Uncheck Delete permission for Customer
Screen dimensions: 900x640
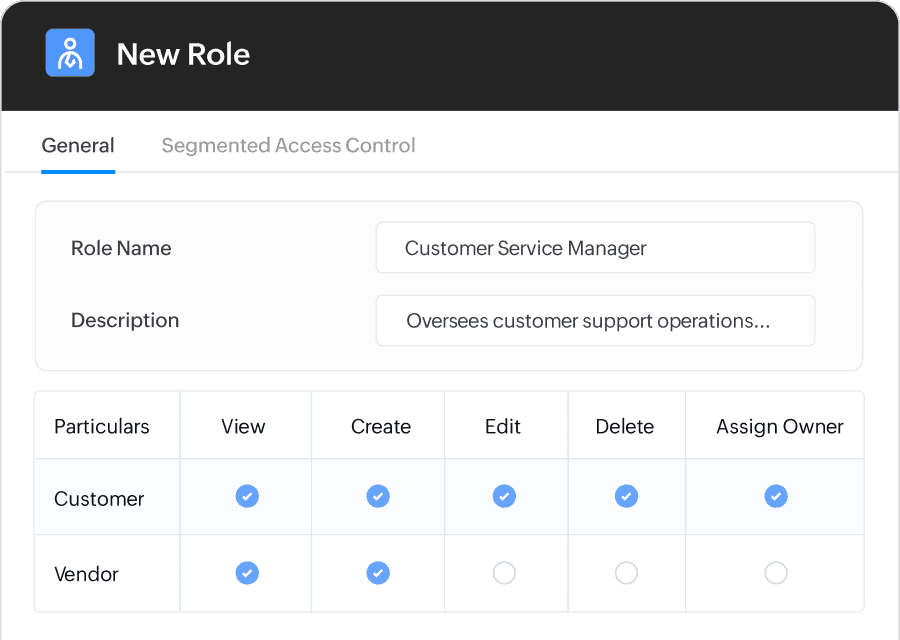626,497
